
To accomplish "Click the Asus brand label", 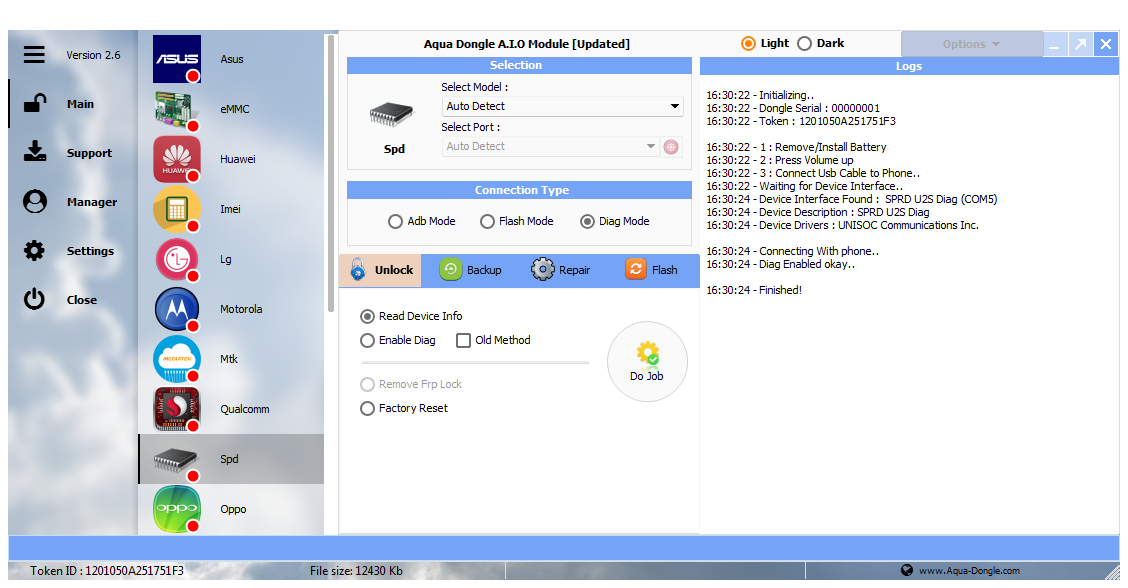I will pyautogui.click(x=232, y=59).
